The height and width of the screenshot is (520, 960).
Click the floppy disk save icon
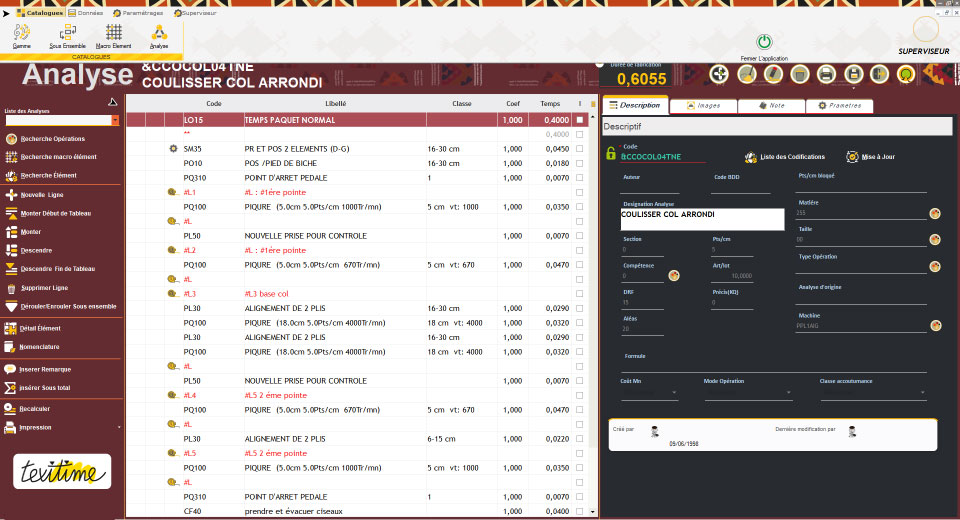pos(854,74)
